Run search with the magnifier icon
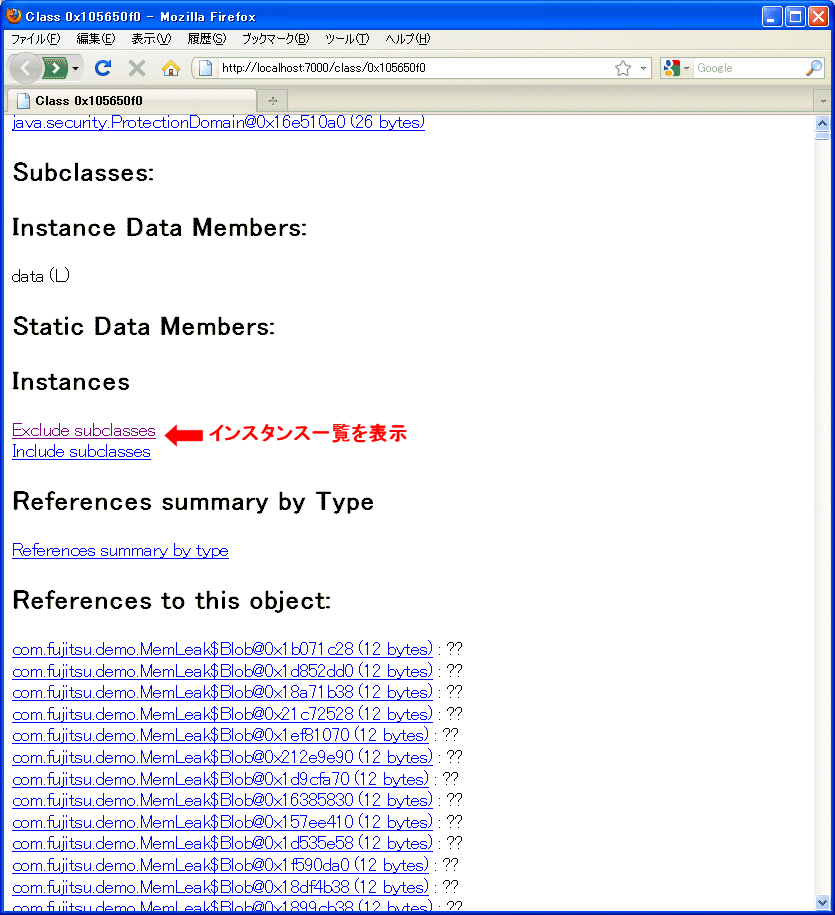The image size is (835, 915). [x=813, y=68]
